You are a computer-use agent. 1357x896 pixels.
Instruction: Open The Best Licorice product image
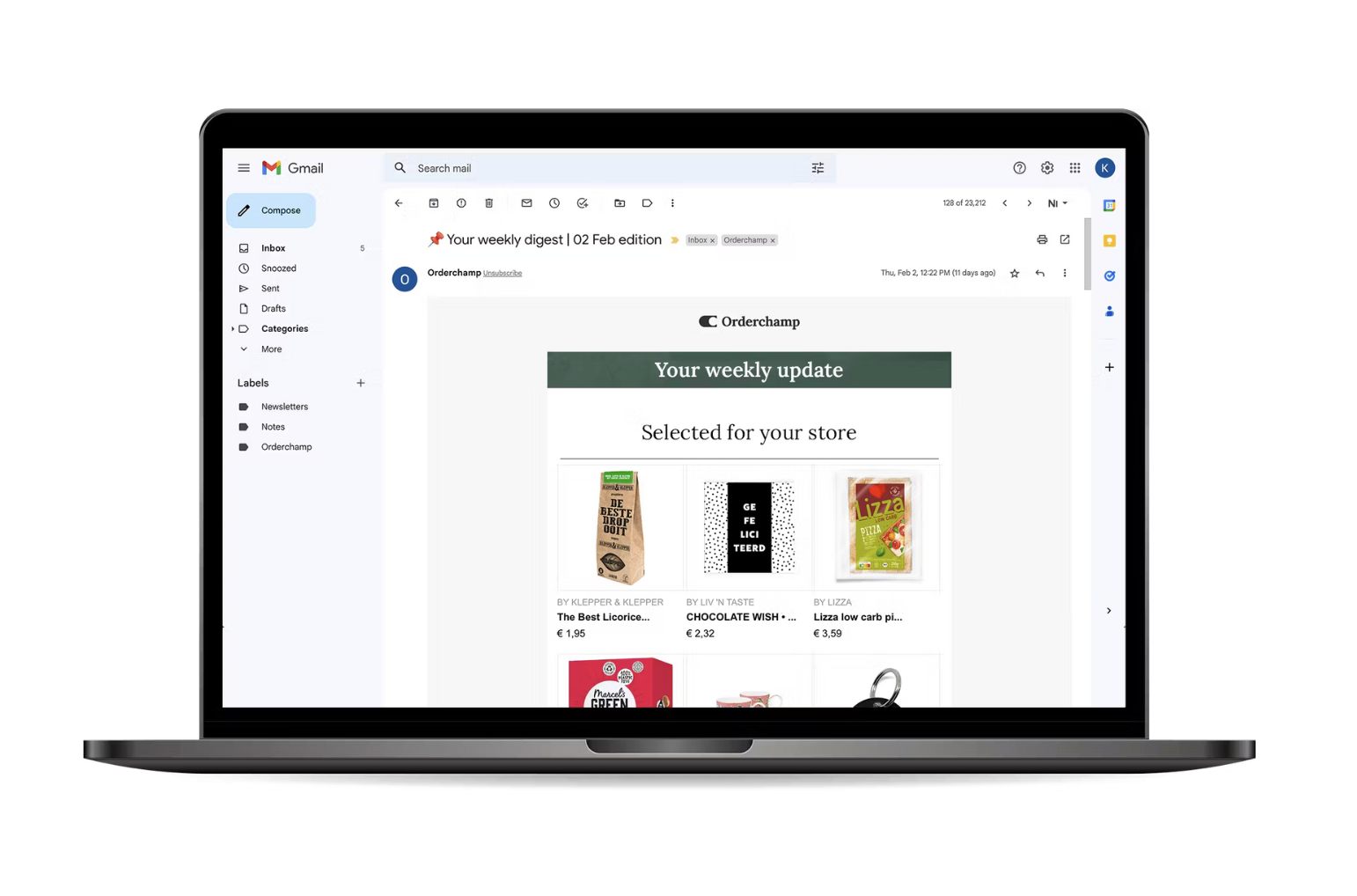click(x=620, y=527)
